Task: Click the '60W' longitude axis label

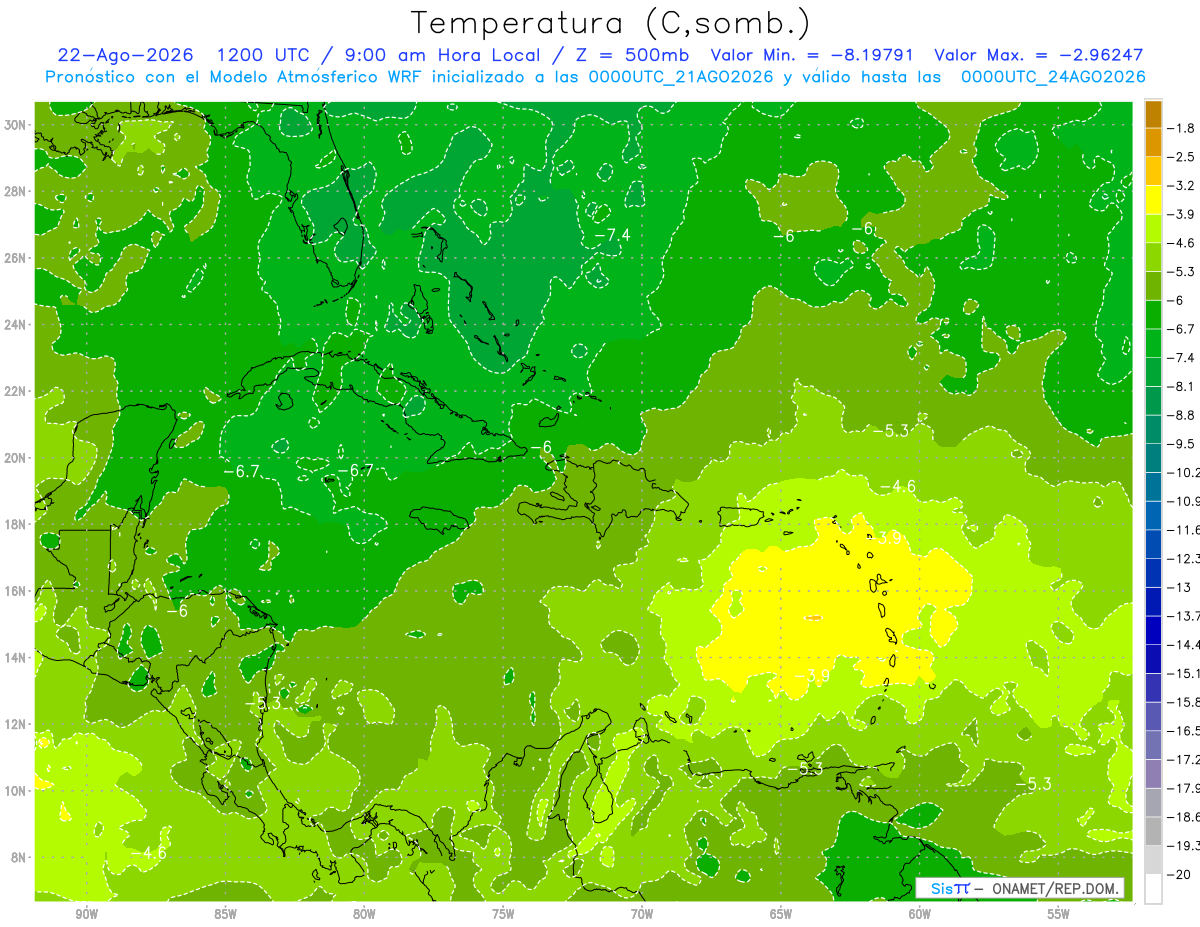Action: pyautogui.click(x=919, y=914)
